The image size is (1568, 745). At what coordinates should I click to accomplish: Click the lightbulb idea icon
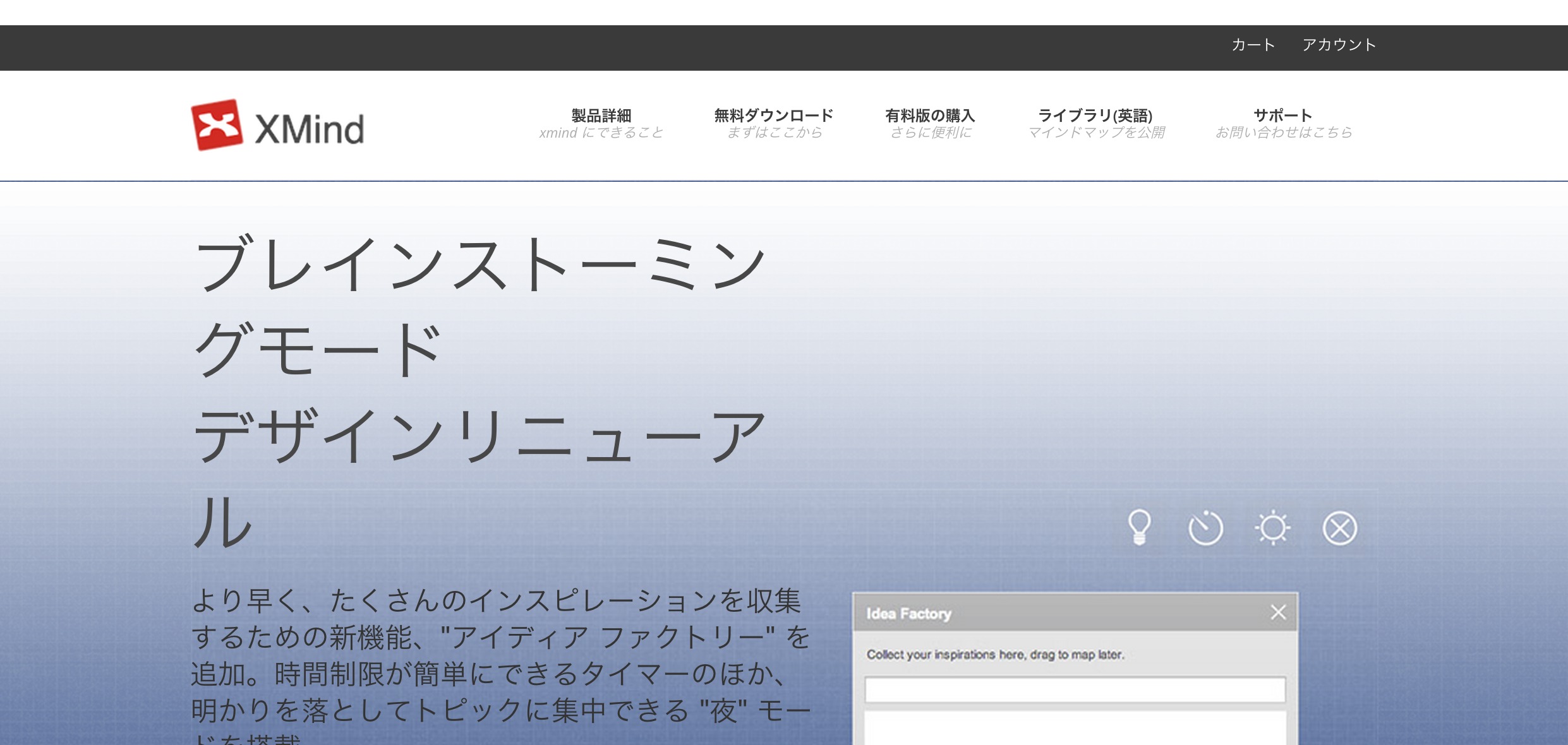point(1139,527)
